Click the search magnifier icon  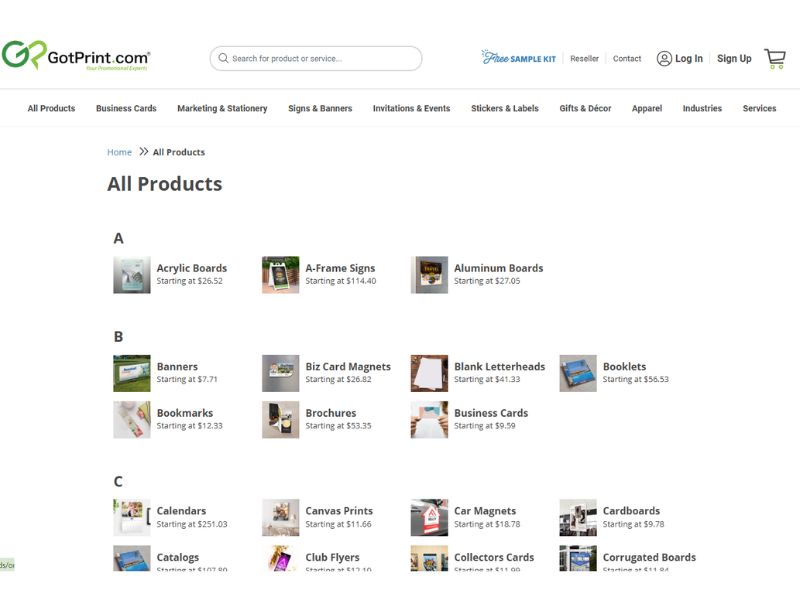[224, 58]
